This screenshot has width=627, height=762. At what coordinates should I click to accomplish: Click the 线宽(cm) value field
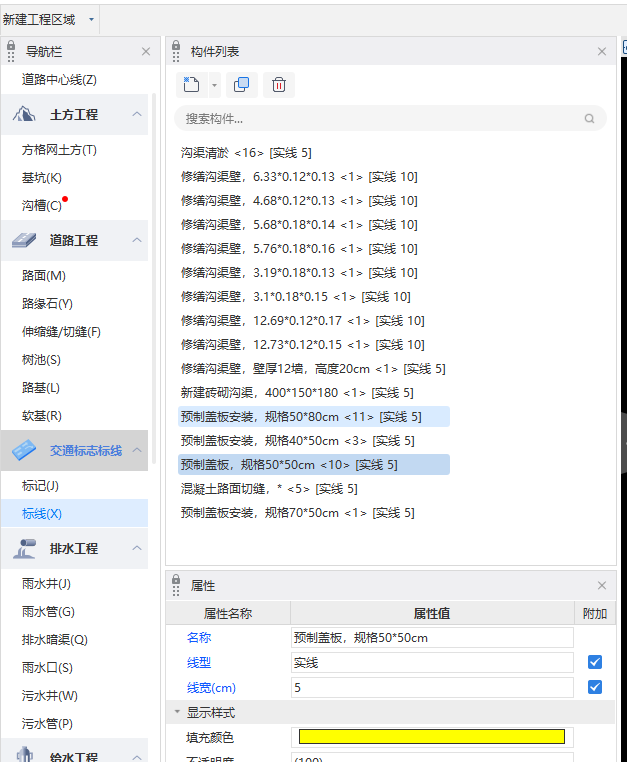click(432, 687)
